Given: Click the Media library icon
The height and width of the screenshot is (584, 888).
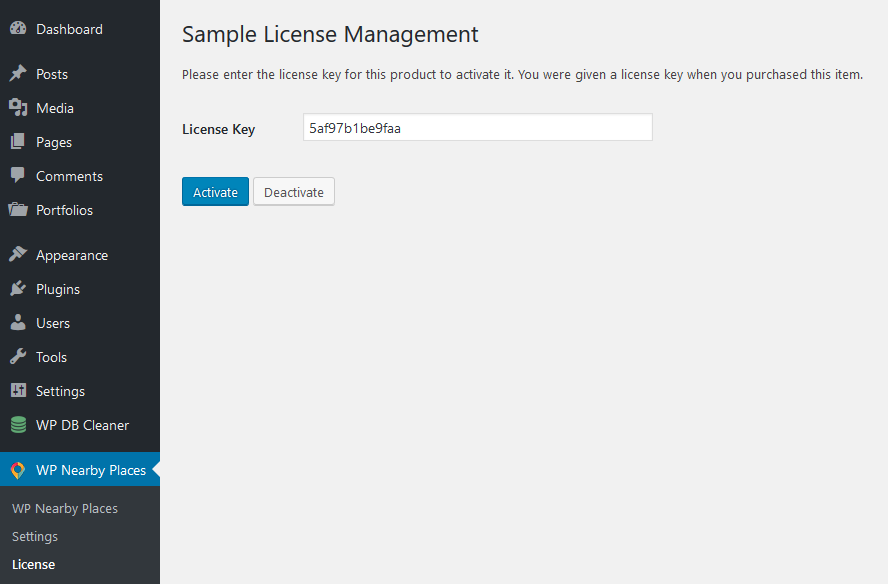Looking at the screenshot, I should pos(18,108).
